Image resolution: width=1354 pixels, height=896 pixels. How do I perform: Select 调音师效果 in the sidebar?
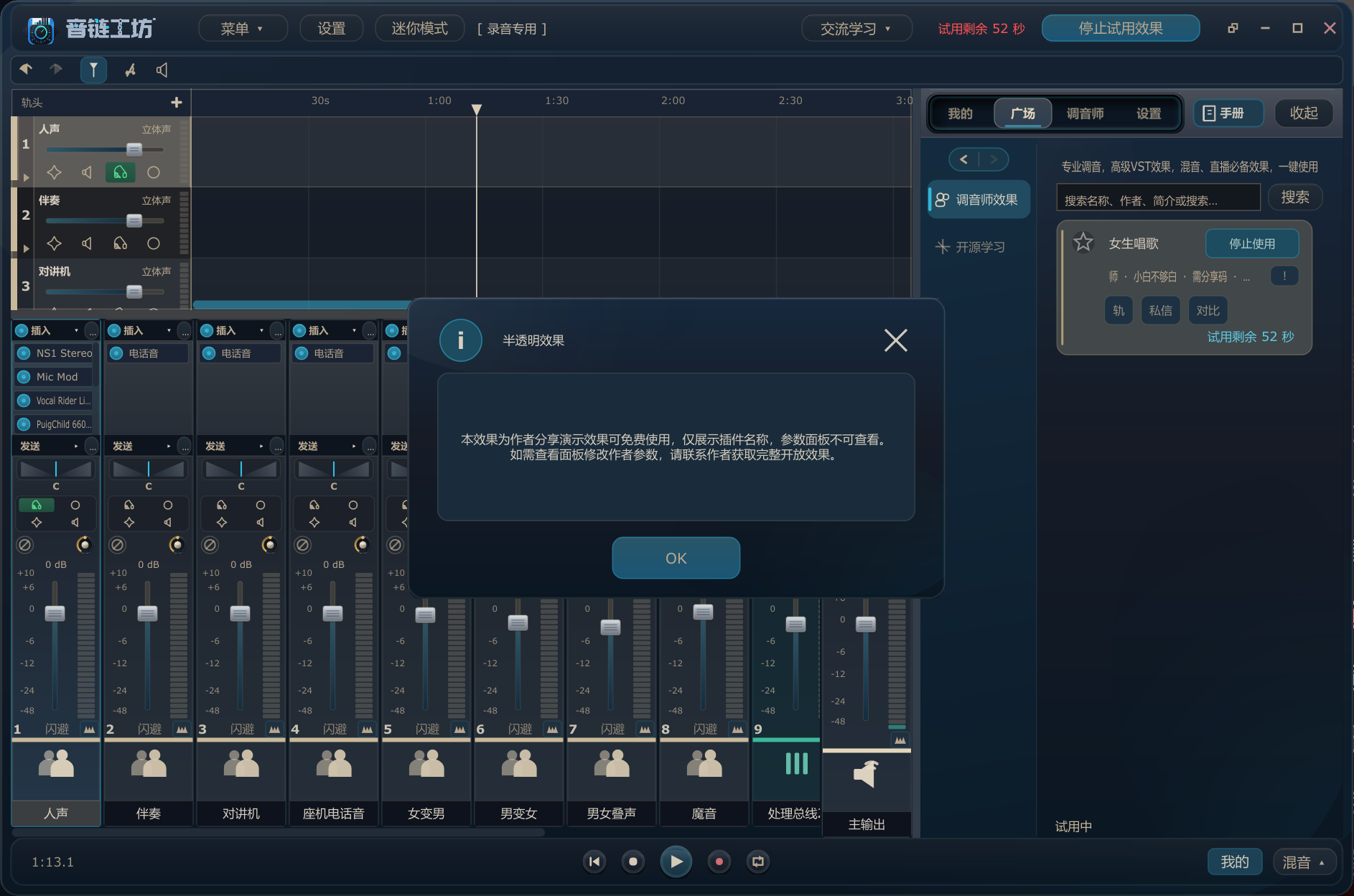tap(979, 200)
